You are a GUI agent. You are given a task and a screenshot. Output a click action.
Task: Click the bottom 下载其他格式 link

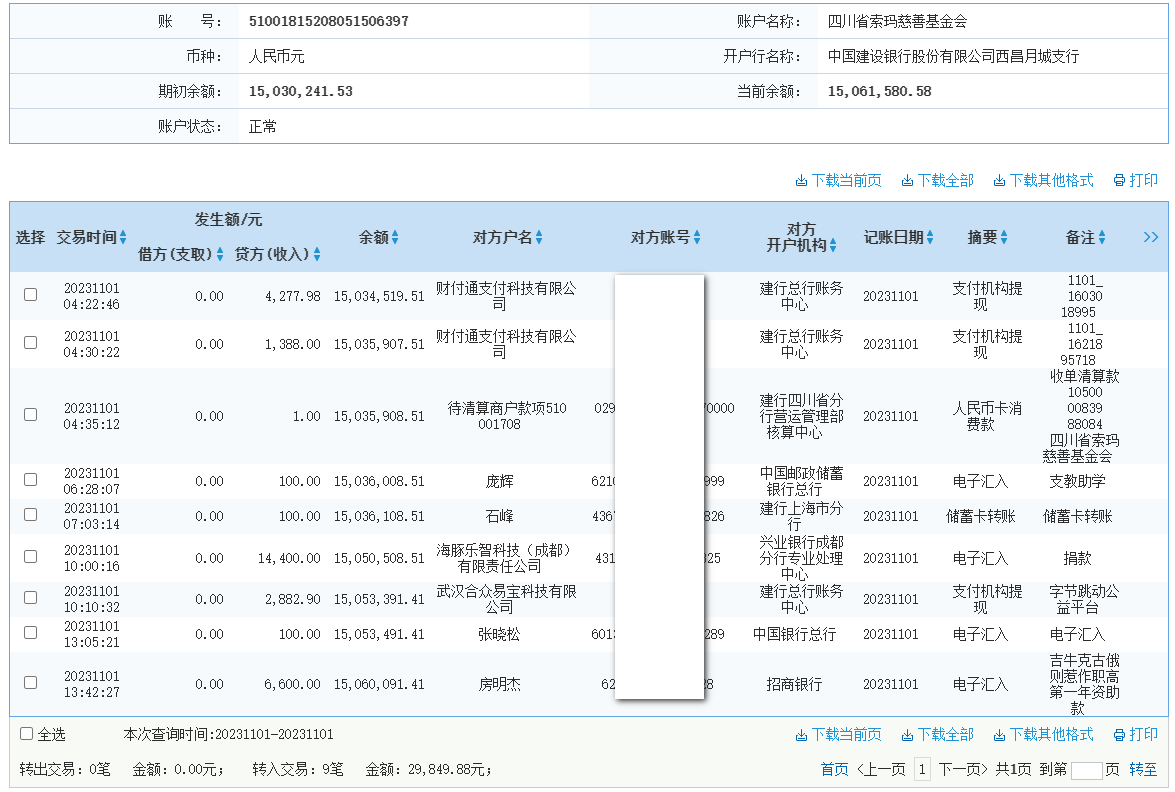pos(1043,734)
